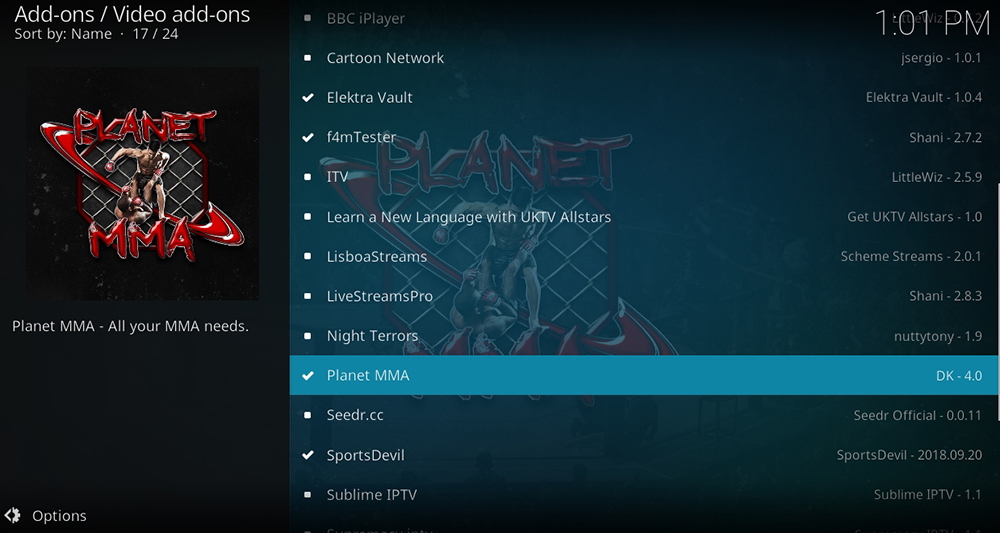Image resolution: width=1000 pixels, height=533 pixels.
Task: Click the Add-ons / Video add-ons breadcrumb
Action: (x=133, y=14)
